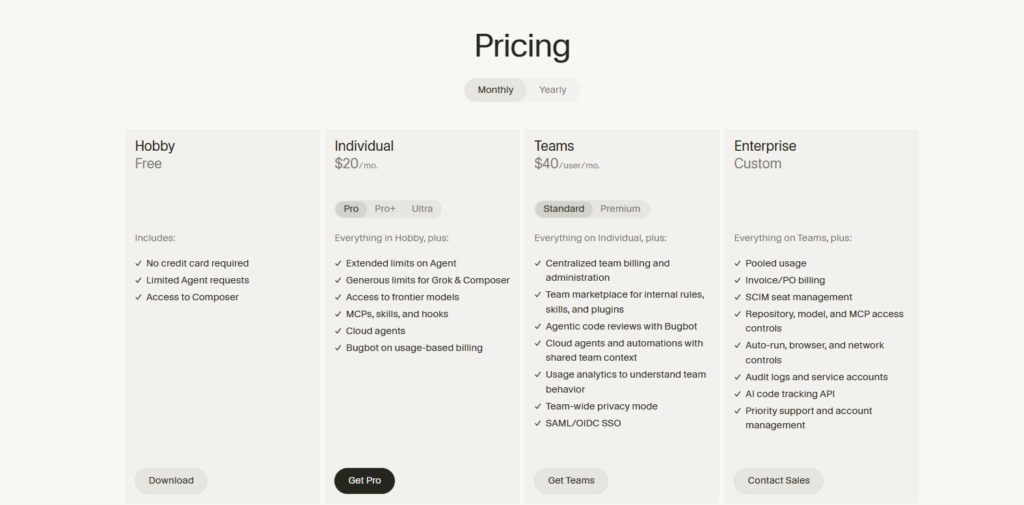The image size is (1024, 505).
Task: Click checkmark beside No credit card required
Action: point(138,263)
